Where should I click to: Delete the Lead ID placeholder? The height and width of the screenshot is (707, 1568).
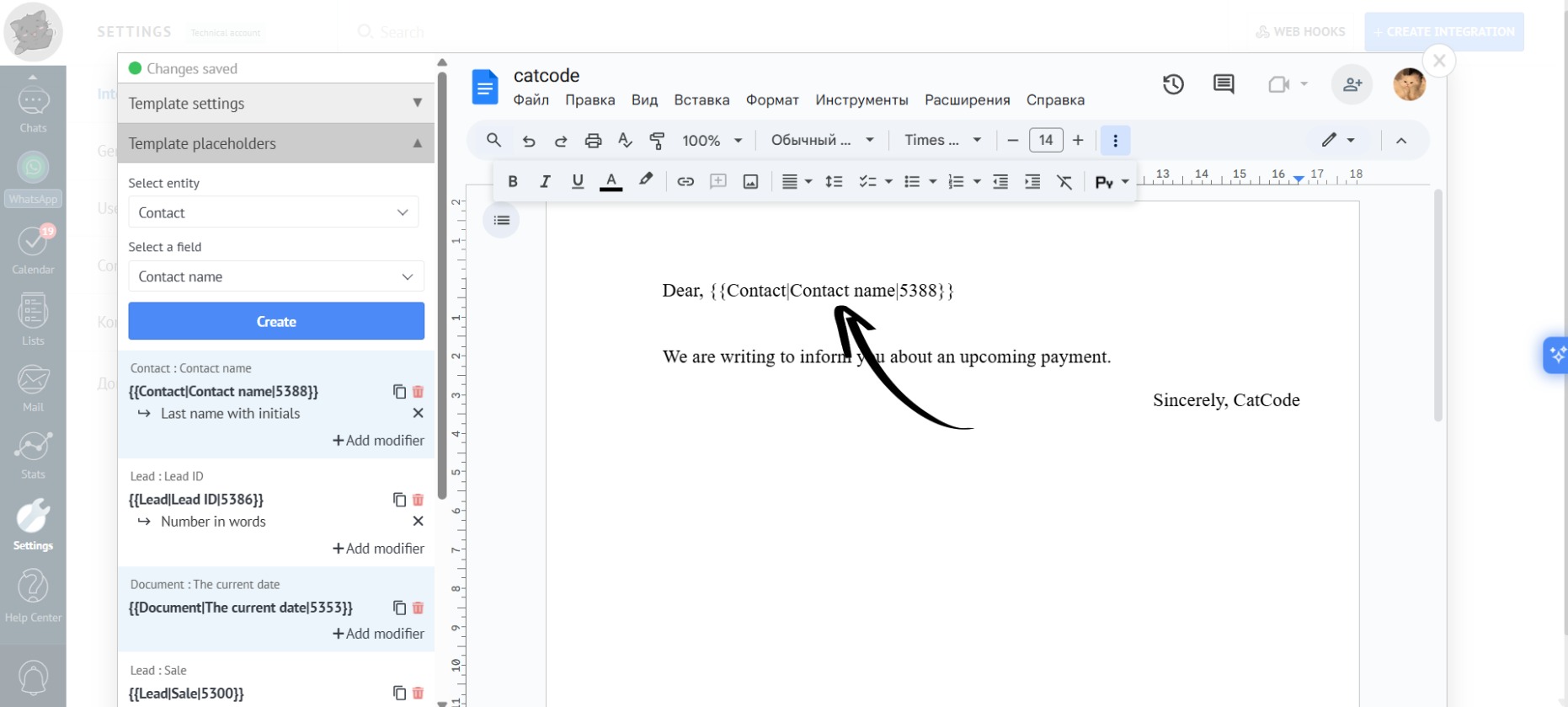418,500
